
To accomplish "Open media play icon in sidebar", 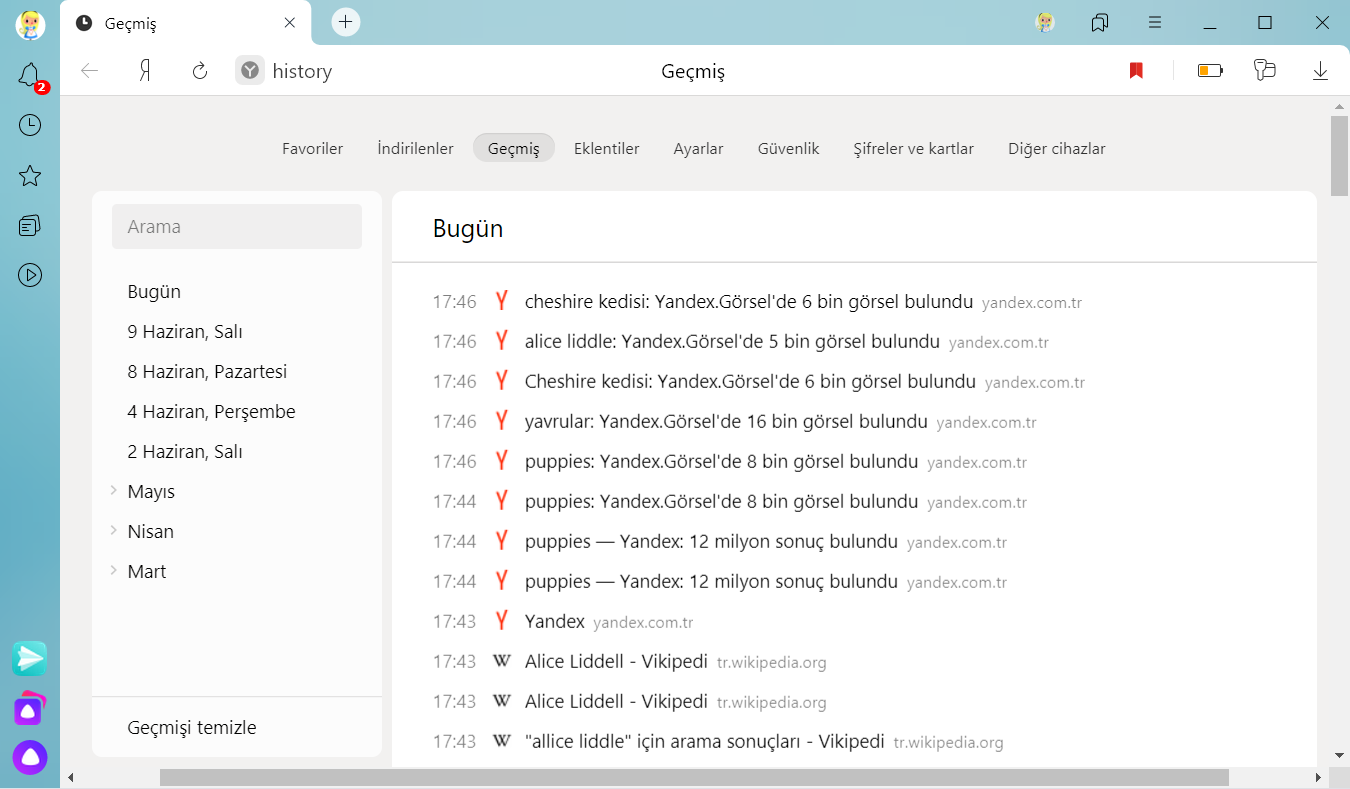I will pos(30,275).
